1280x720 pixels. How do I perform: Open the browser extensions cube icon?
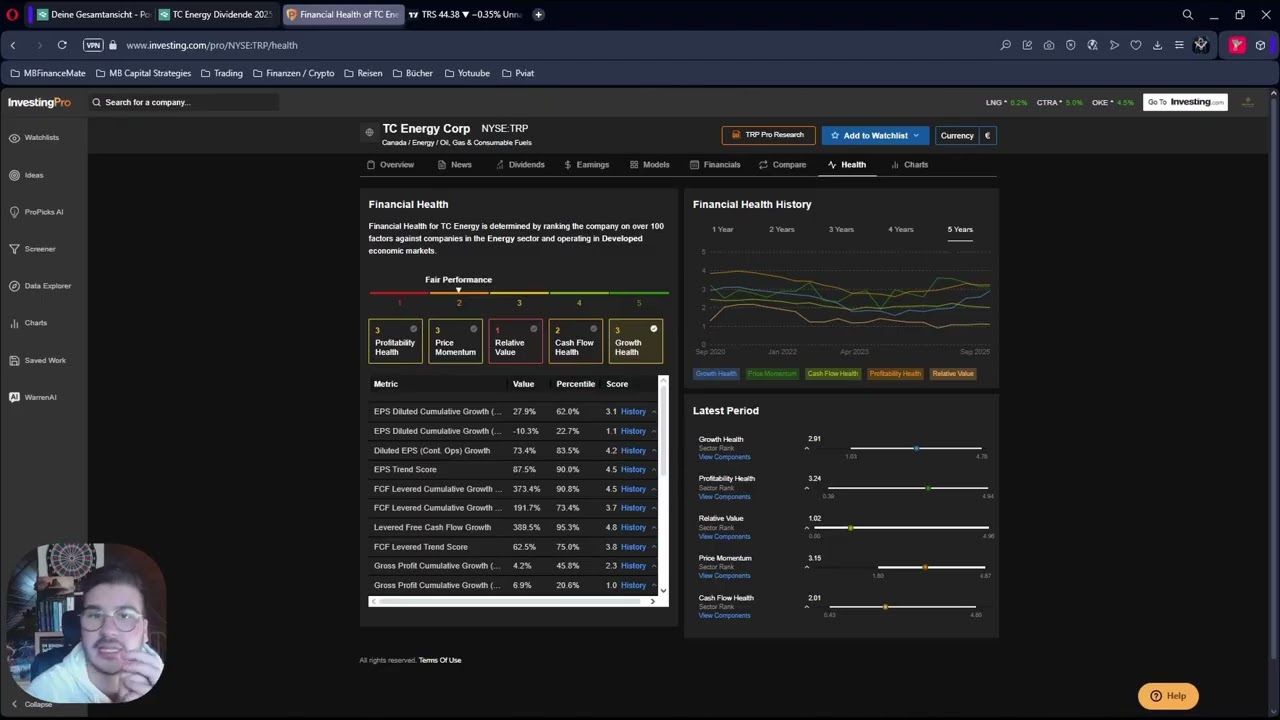(1260, 45)
